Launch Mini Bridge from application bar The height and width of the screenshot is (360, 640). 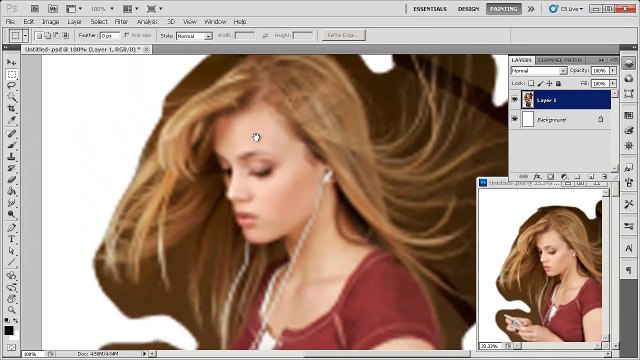(53, 9)
